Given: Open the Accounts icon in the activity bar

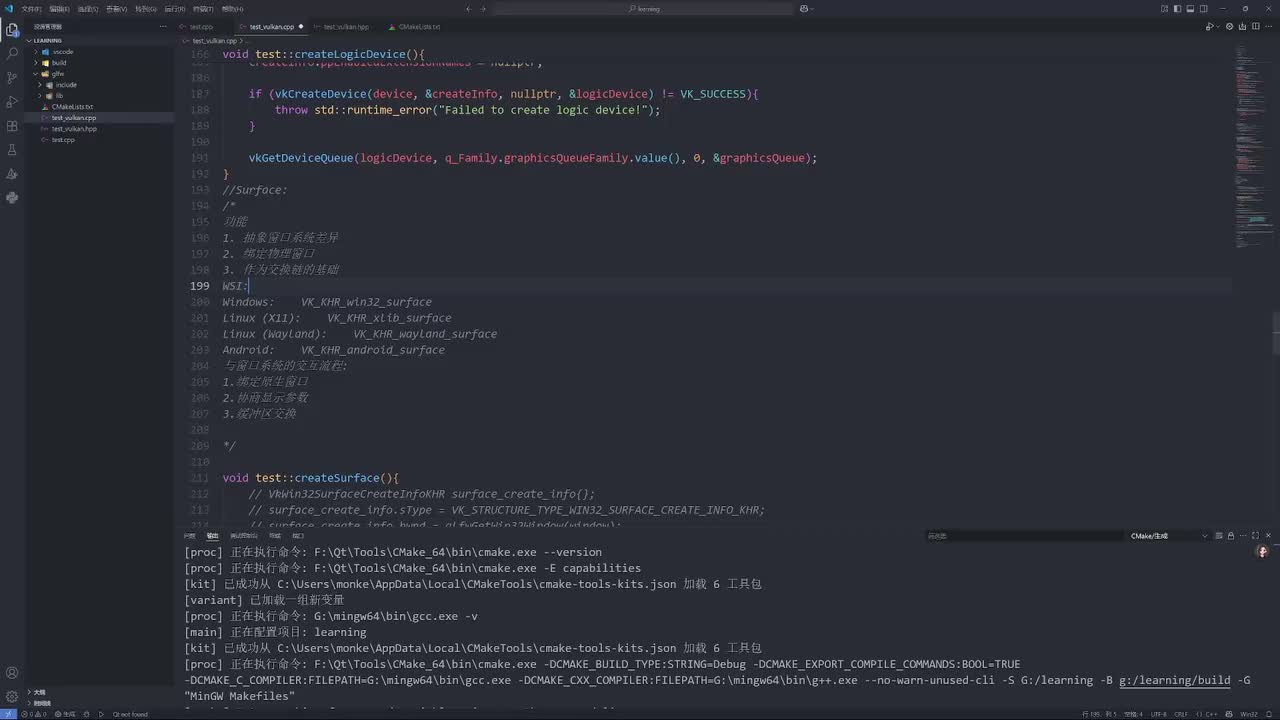Looking at the screenshot, I should (x=12, y=673).
